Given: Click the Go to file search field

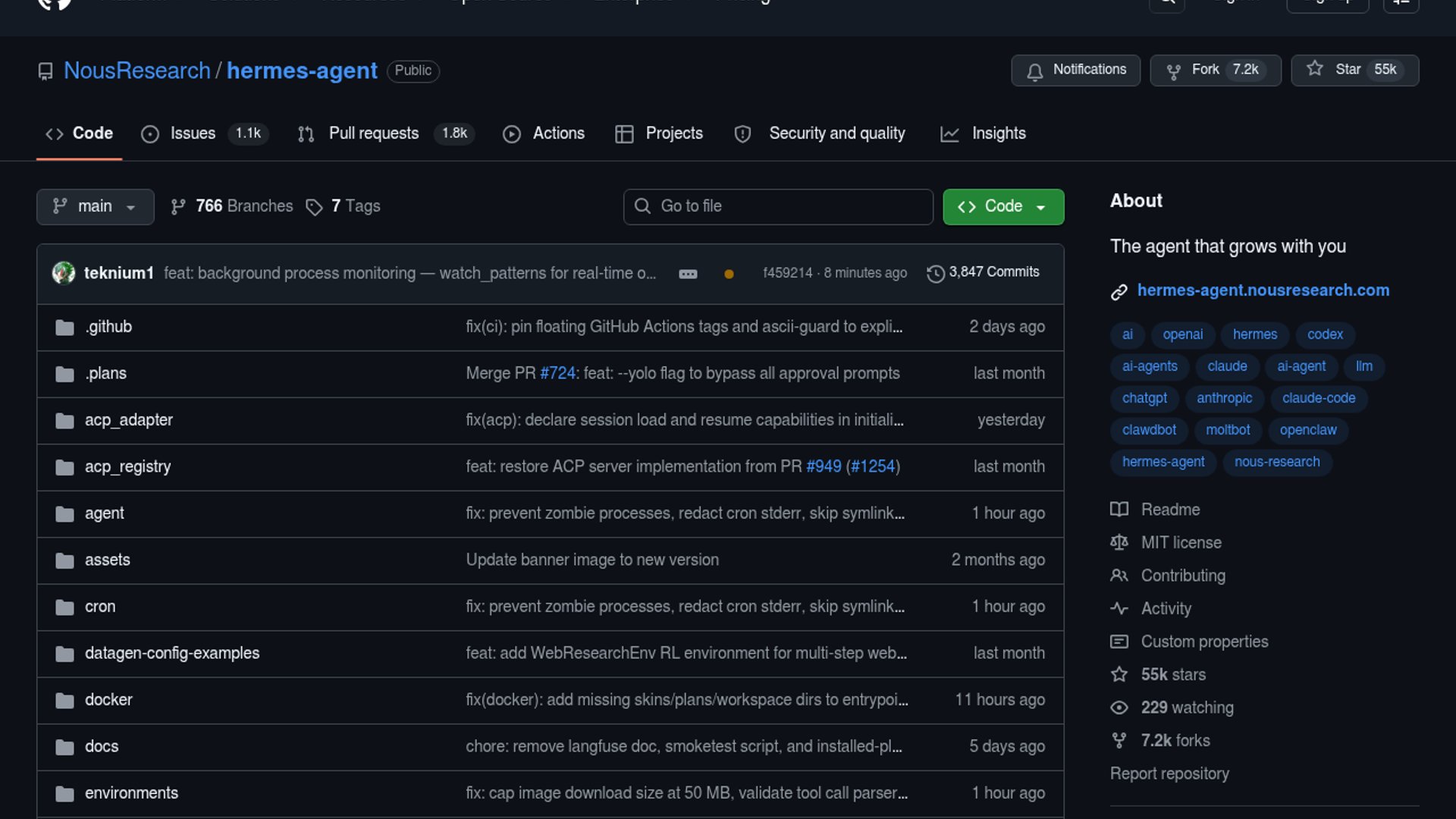Looking at the screenshot, I should 777,206.
